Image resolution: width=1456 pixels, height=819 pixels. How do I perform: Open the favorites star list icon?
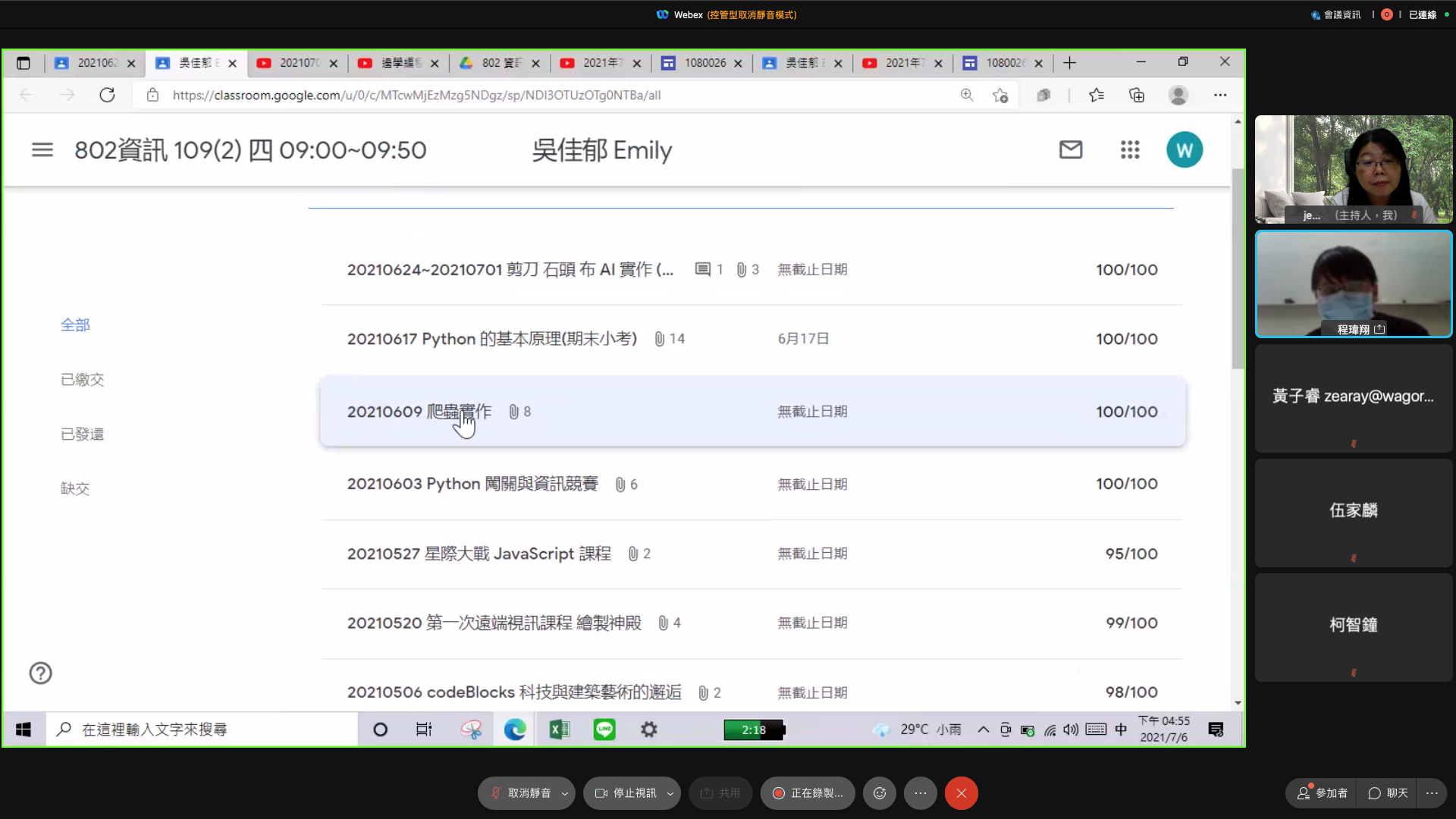(1097, 96)
